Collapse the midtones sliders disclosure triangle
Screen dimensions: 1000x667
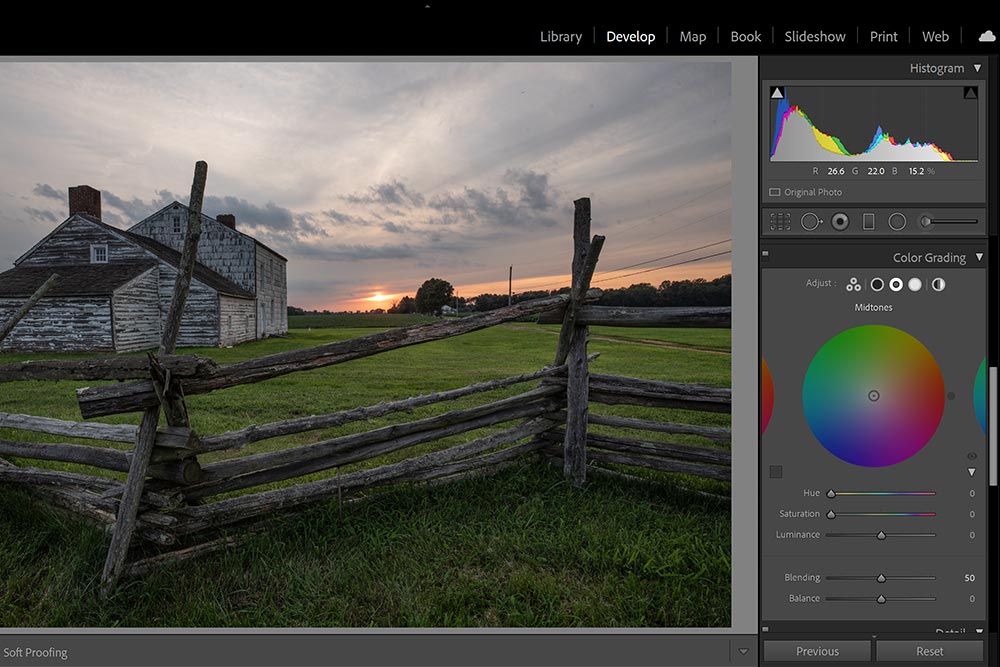(x=971, y=473)
